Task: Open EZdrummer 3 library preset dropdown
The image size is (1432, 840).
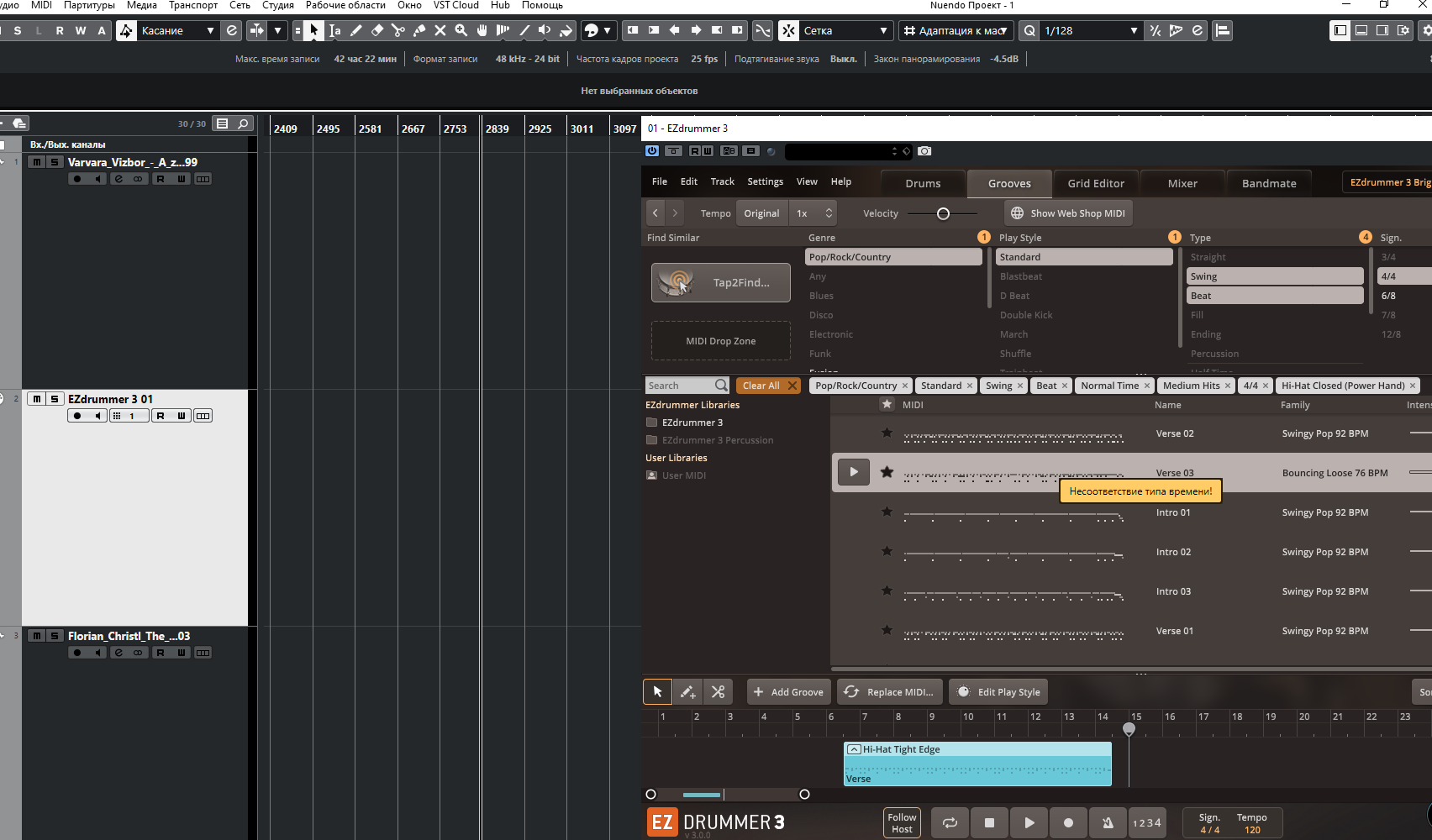Action: pyautogui.click(x=1387, y=182)
